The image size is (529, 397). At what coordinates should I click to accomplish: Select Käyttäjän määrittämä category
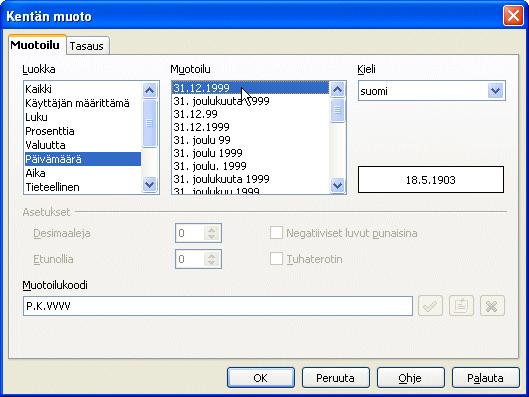click(x=83, y=103)
